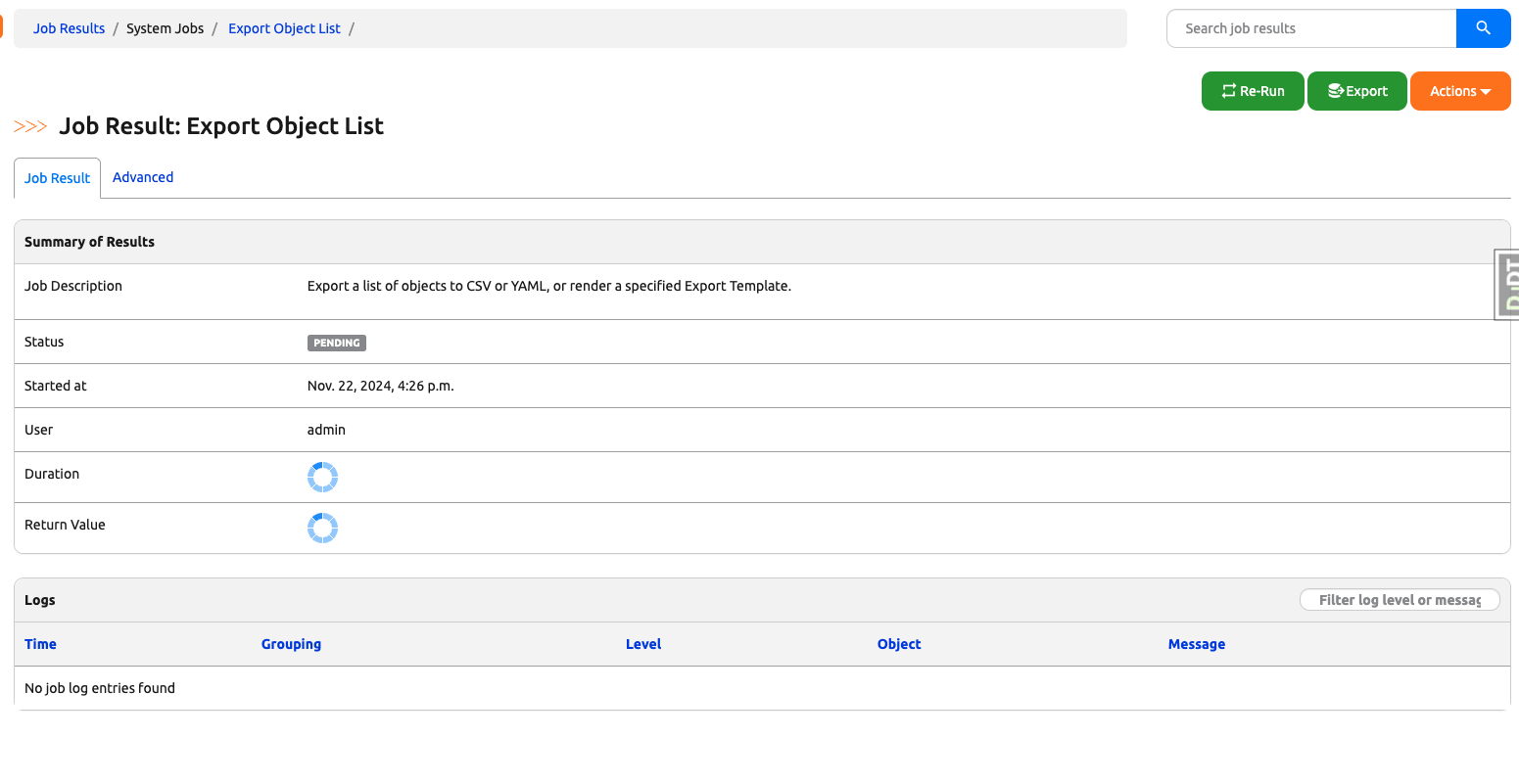
Task: Open the DjDT debug toolbar handle
Action: point(1507,284)
